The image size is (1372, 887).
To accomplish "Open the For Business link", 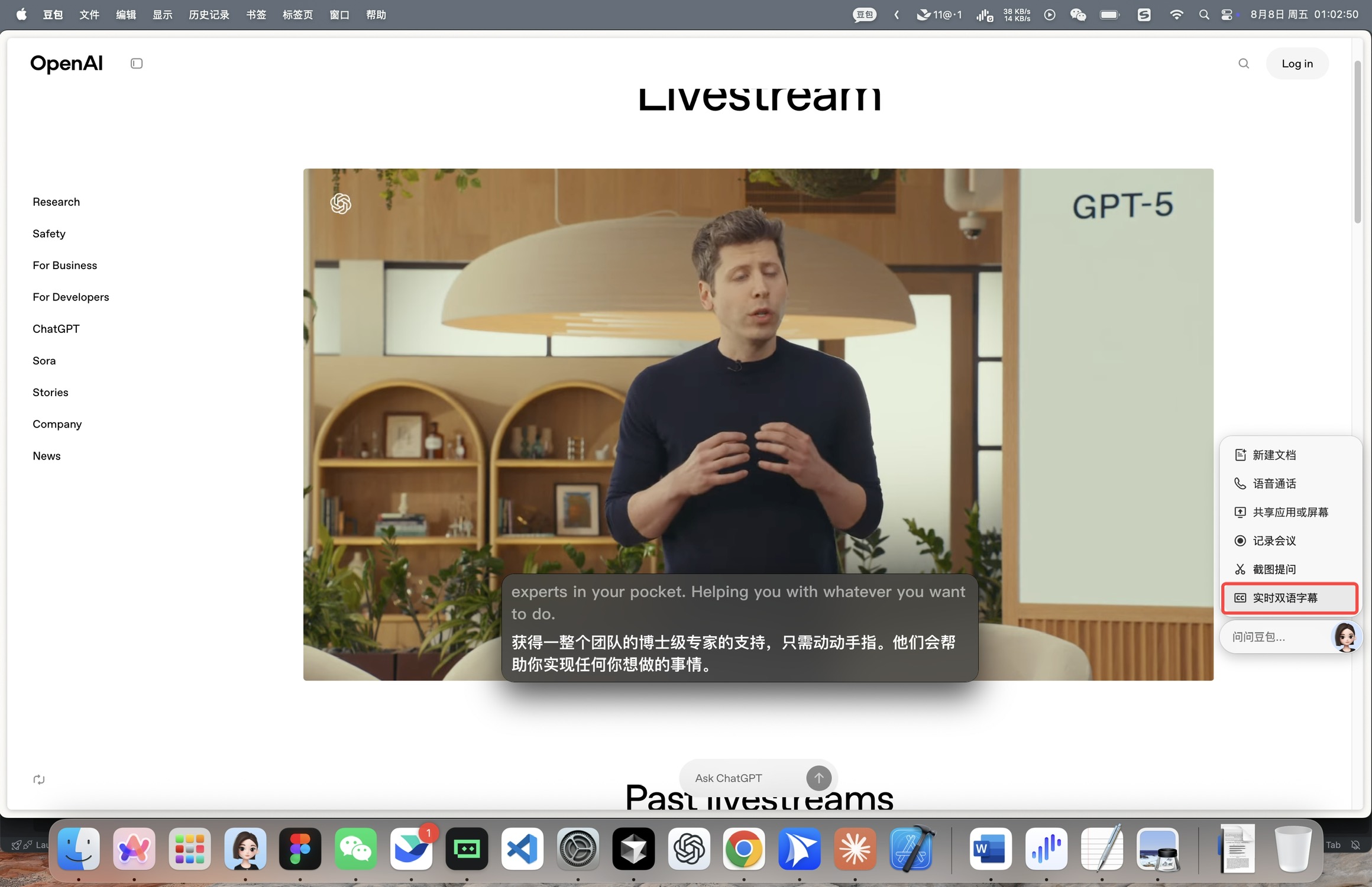I will click(x=65, y=266).
